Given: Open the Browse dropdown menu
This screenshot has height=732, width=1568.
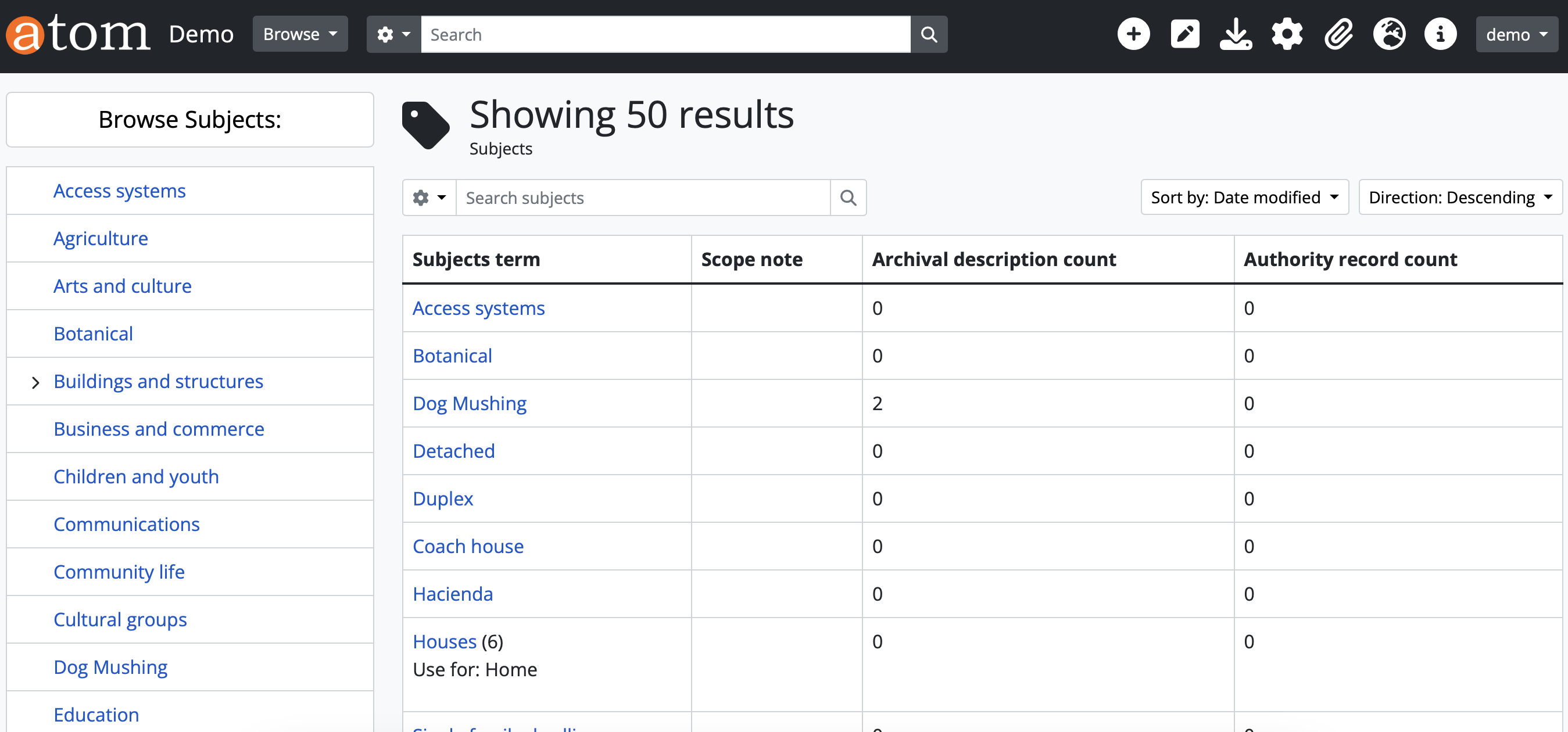Looking at the screenshot, I should (x=300, y=34).
